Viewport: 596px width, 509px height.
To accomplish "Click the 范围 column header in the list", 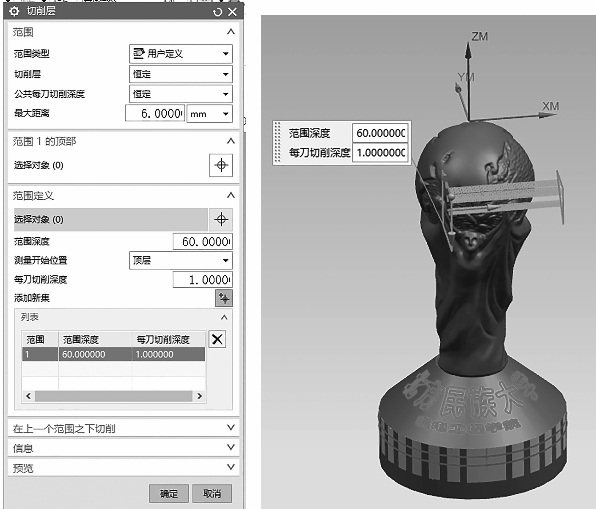I will tap(40, 339).
